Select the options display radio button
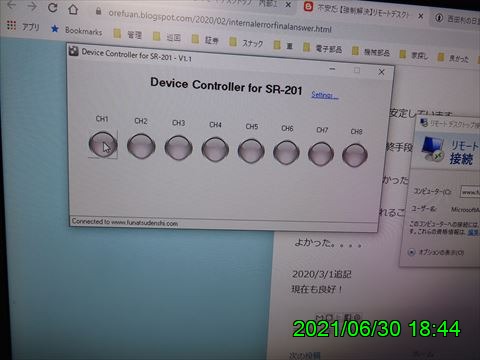 (412, 252)
